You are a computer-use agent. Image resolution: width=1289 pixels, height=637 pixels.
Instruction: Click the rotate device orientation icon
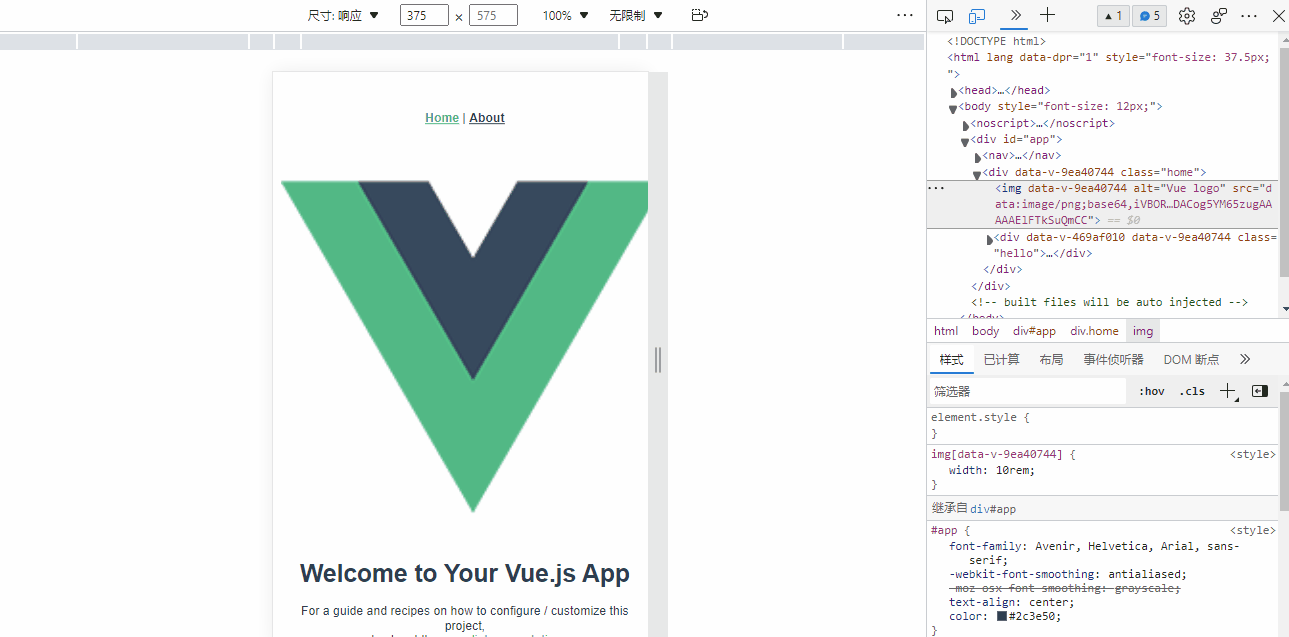tap(700, 15)
